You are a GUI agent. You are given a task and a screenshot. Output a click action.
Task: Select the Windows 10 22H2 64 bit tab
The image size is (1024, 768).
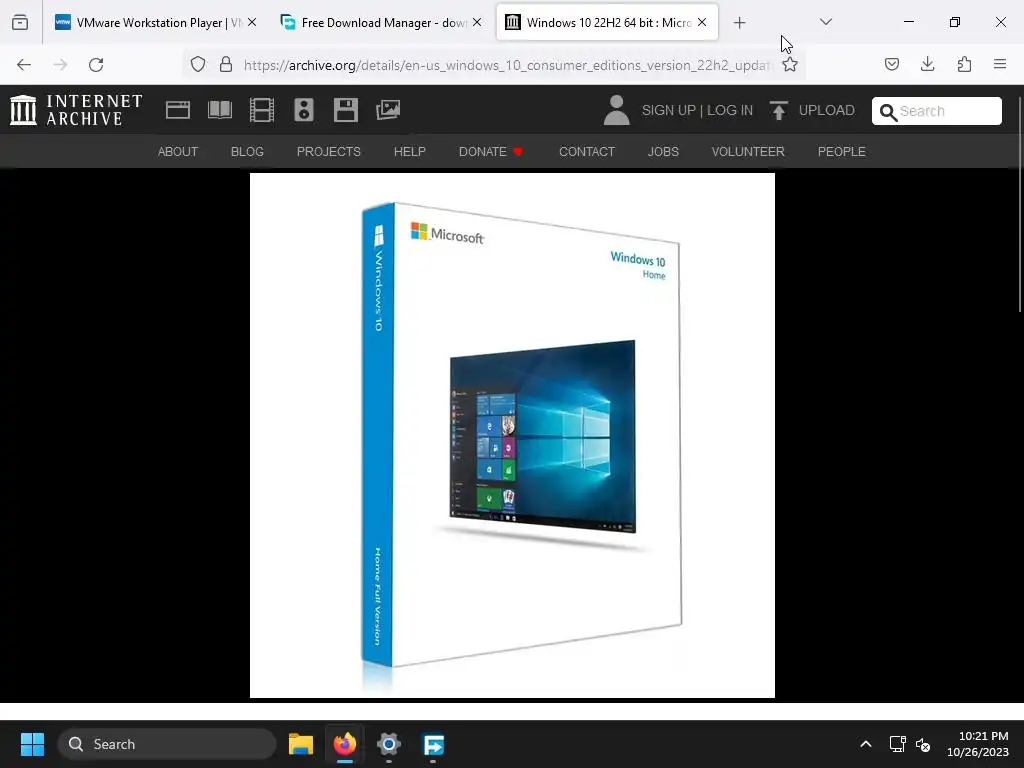[607, 23]
